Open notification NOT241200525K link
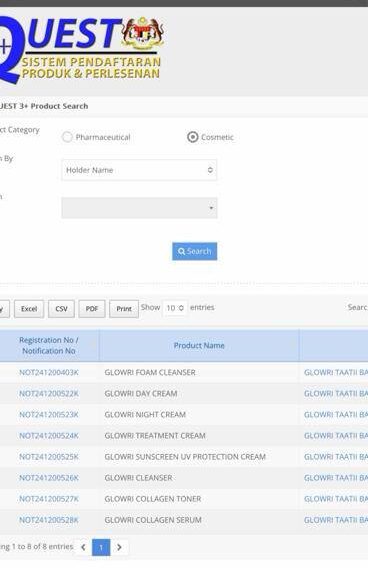 (49, 456)
